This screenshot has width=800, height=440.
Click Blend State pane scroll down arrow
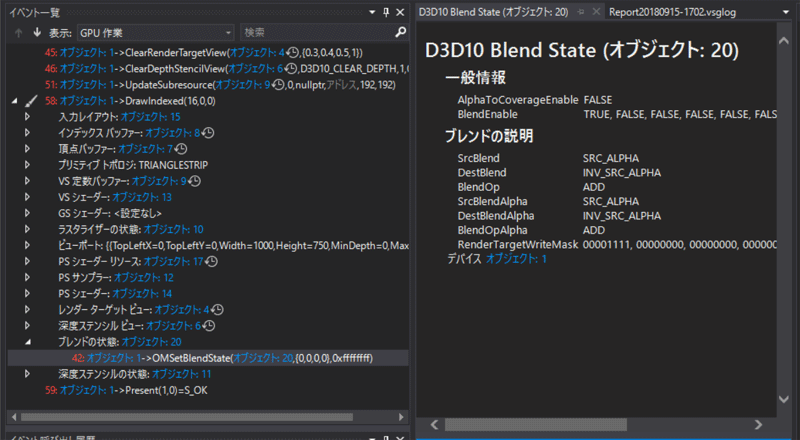[784, 399]
